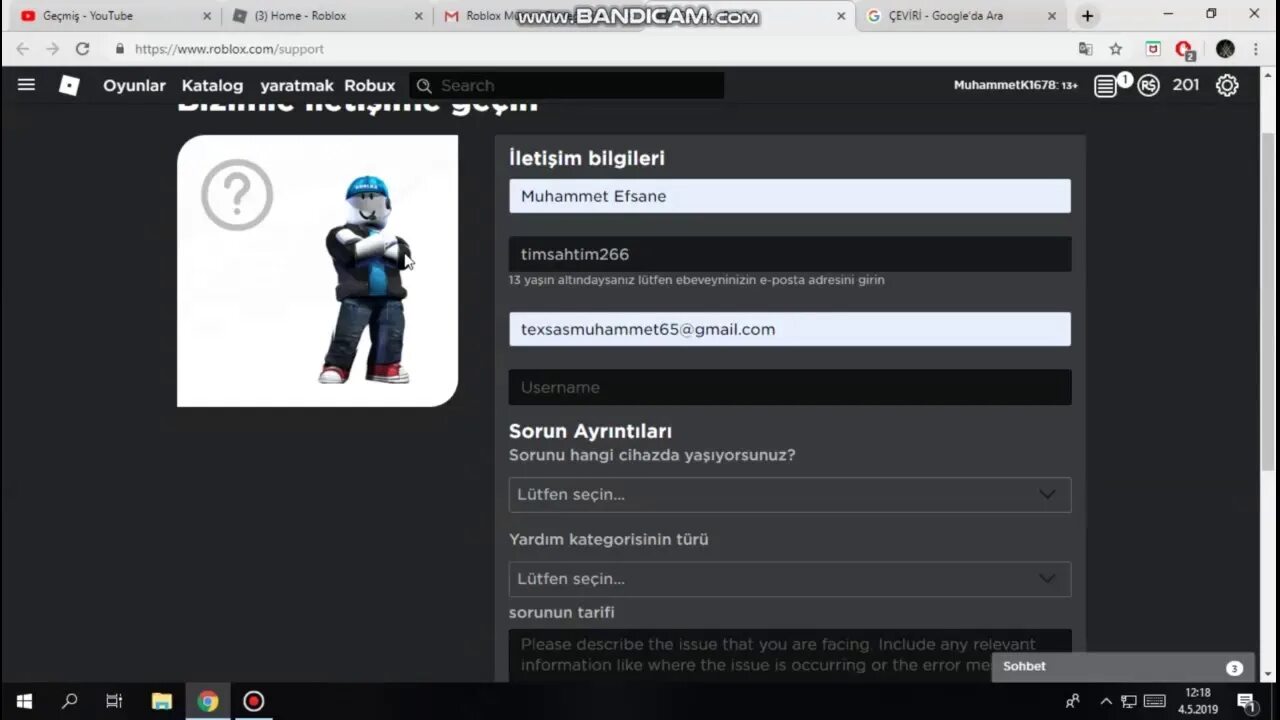Click the translate page icon
Image resolution: width=1280 pixels, height=720 pixels.
tap(1086, 49)
